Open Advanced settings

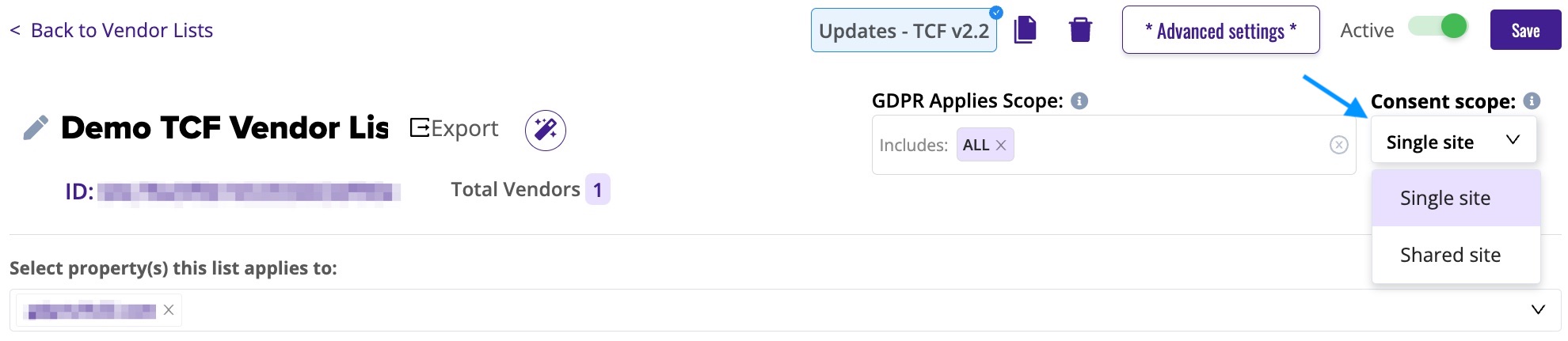point(1220,30)
